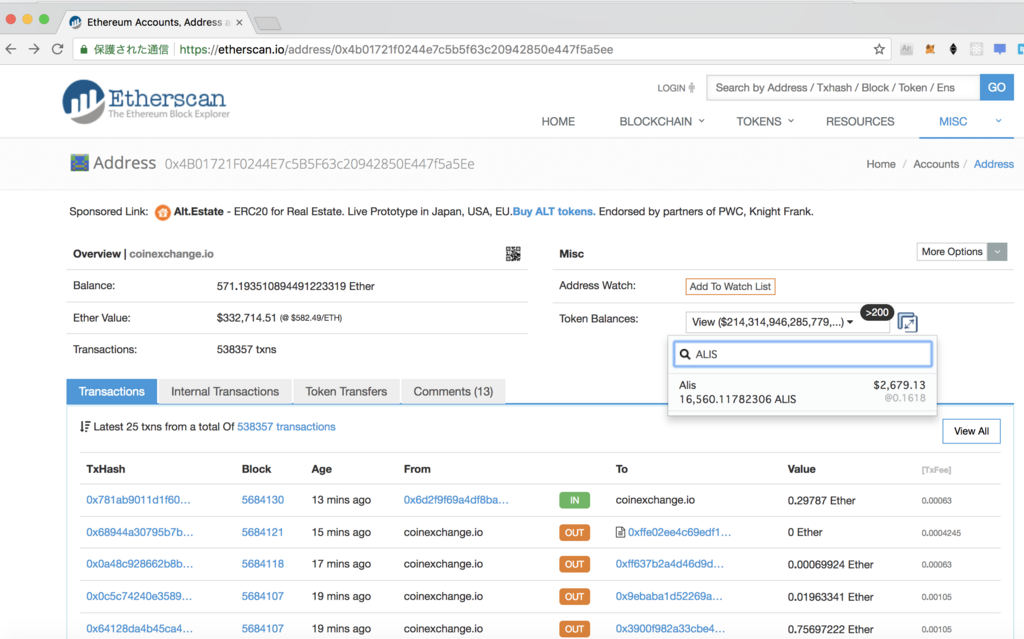Image resolution: width=1024 pixels, height=639 pixels.
Task: Click the Accounts breadcrumb link
Action: [936, 164]
